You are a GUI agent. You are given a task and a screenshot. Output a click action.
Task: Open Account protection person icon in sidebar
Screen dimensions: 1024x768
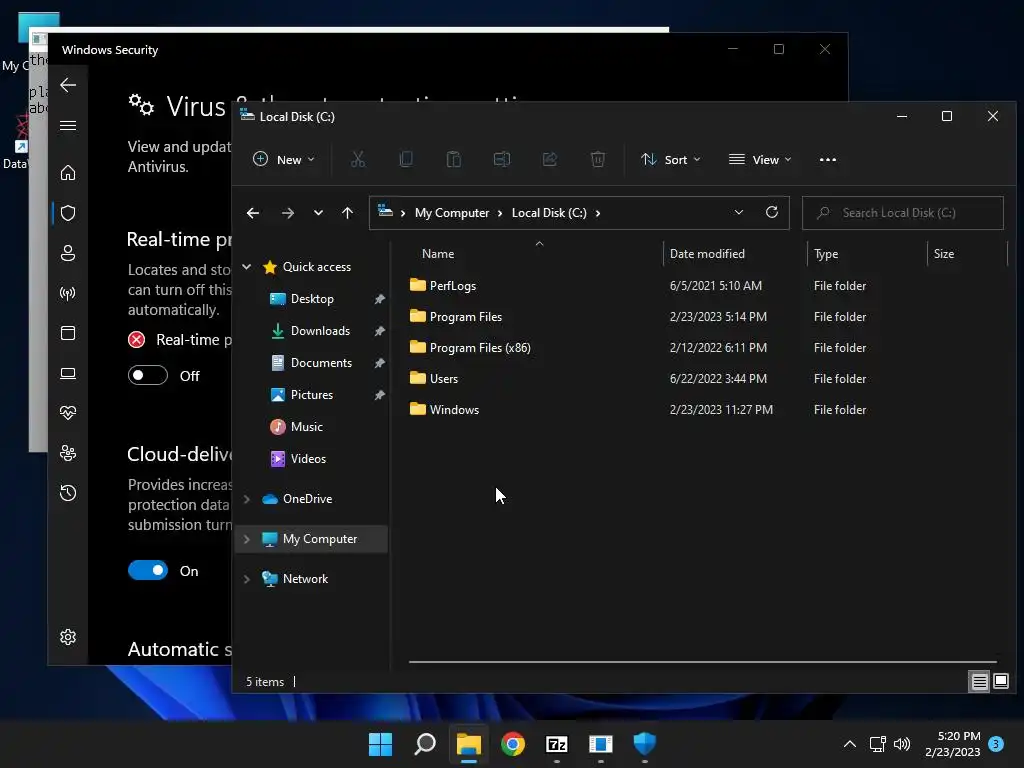pos(68,253)
